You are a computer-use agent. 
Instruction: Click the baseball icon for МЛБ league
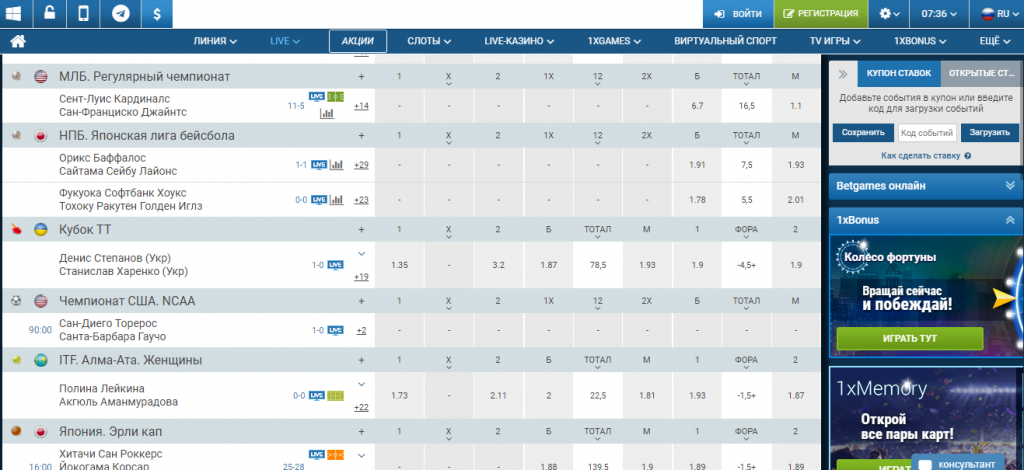click(x=16, y=76)
